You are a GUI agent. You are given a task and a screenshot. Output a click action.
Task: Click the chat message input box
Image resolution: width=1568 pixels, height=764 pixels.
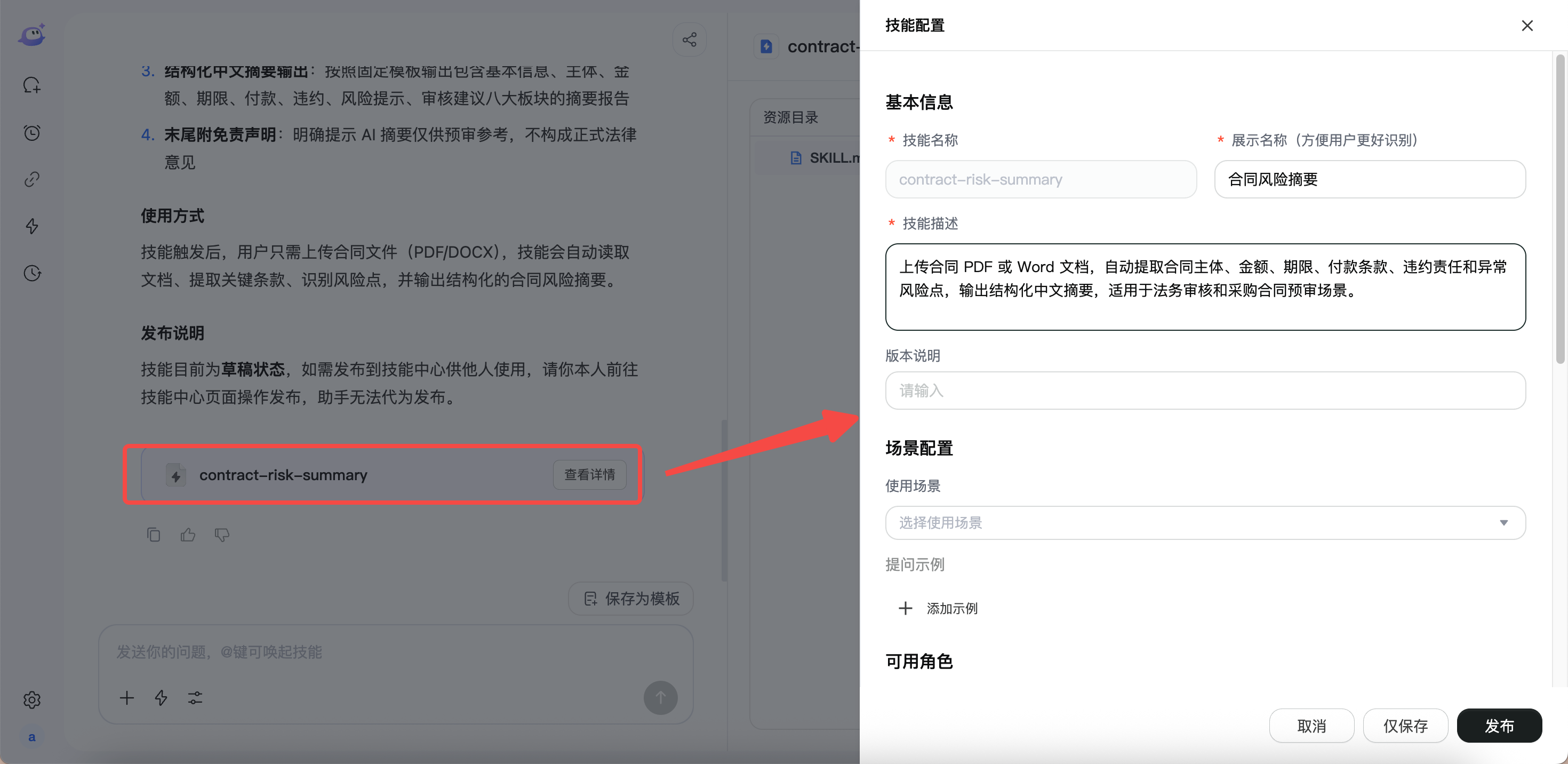point(396,651)
